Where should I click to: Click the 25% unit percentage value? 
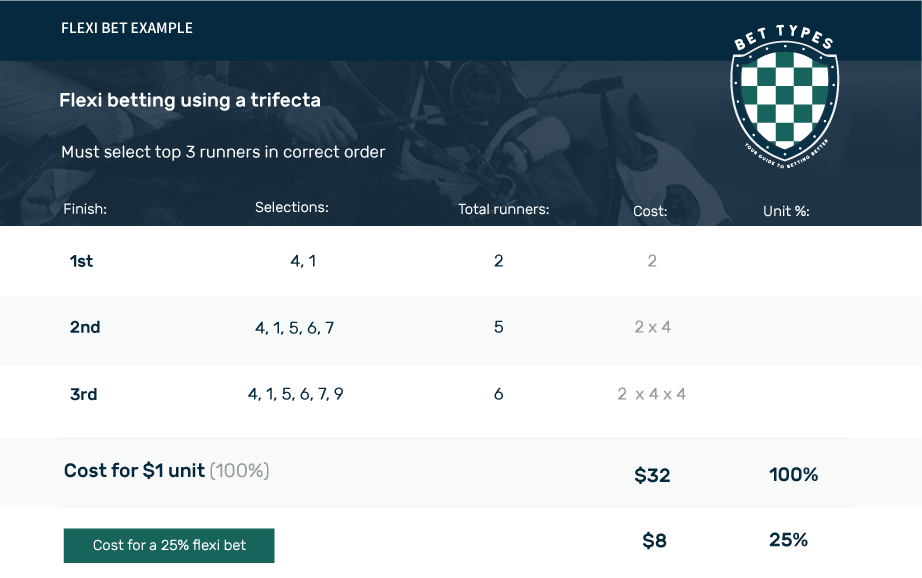coord(789,540)
